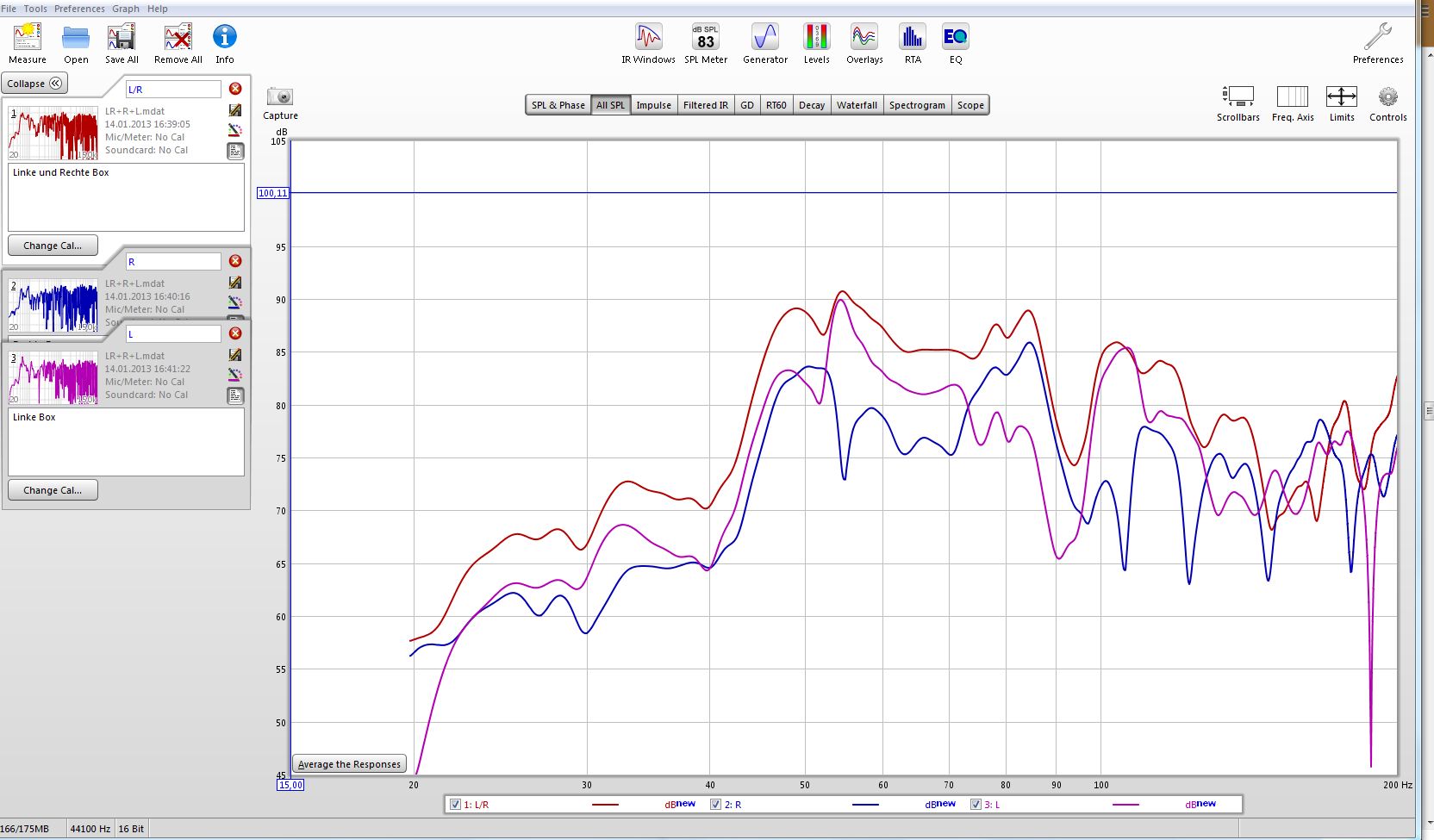This screenshot has width=1434, height=840.
Task: Uncheck the 2: R trace checkbox
Action: [715, 805]
